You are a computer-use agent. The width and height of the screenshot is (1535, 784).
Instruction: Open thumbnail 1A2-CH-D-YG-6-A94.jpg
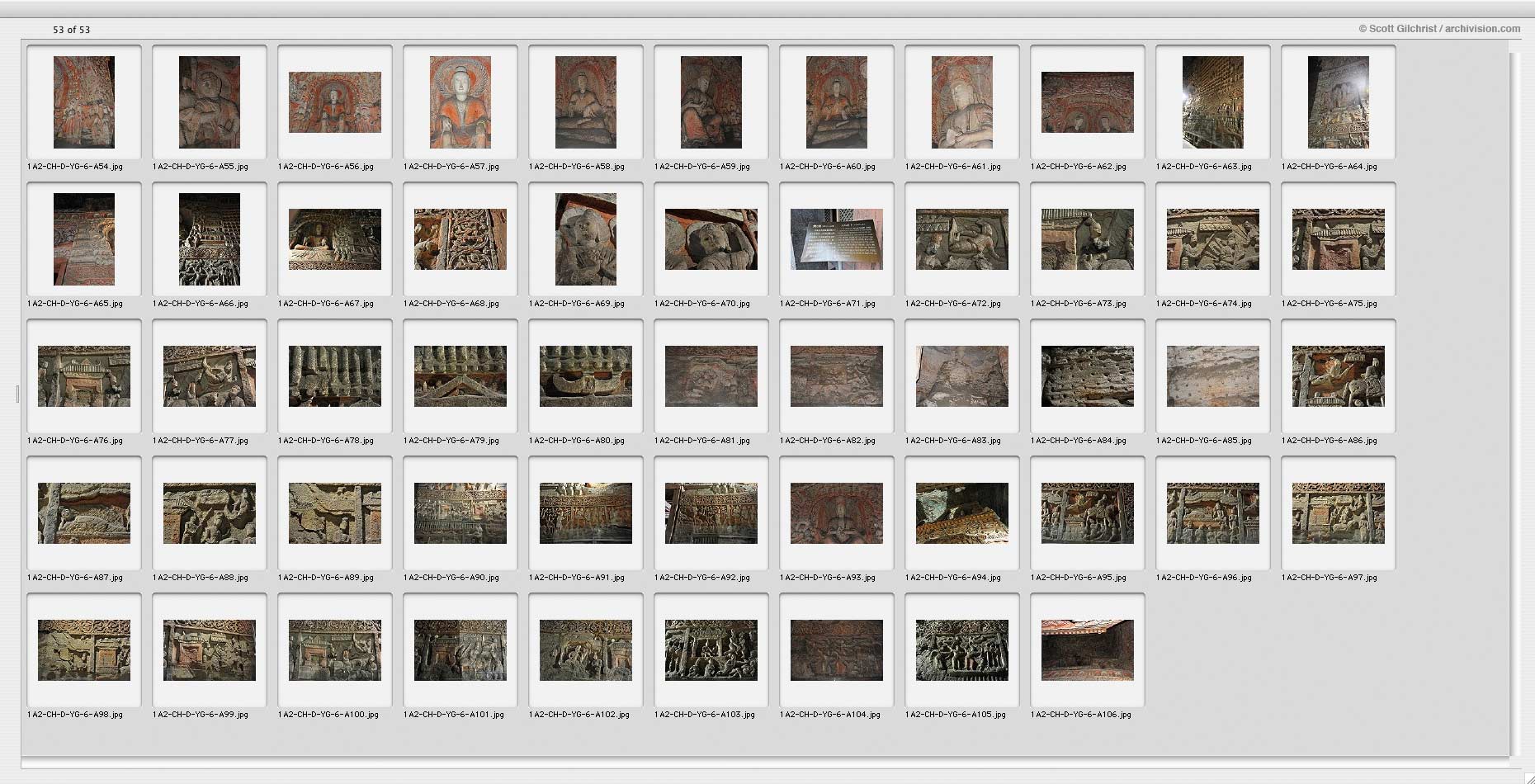point(962,513)
